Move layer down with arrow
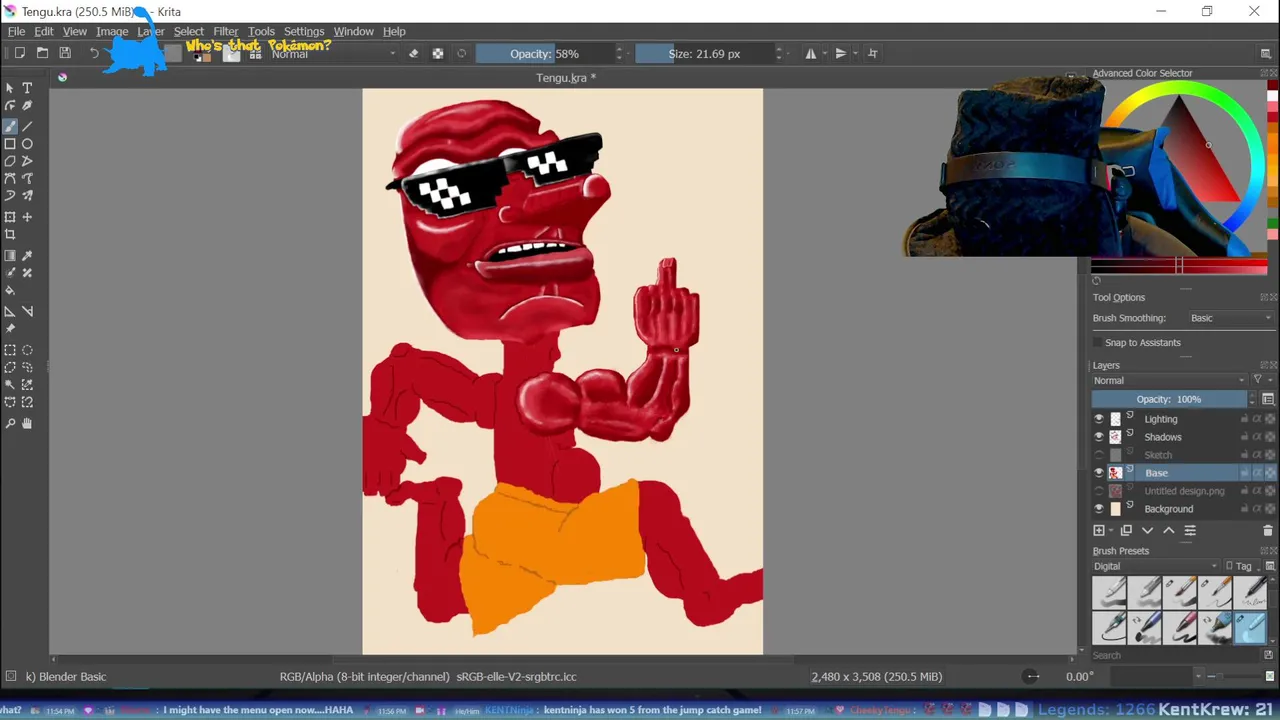Screen dimensions: 1280x720 [1148, 531]
